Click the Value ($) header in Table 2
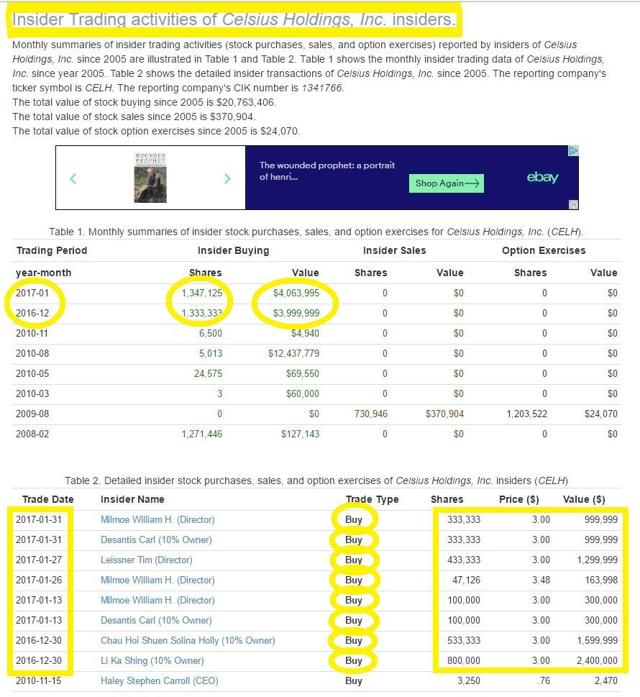This screenshot has width=640, height=697. 584,499
